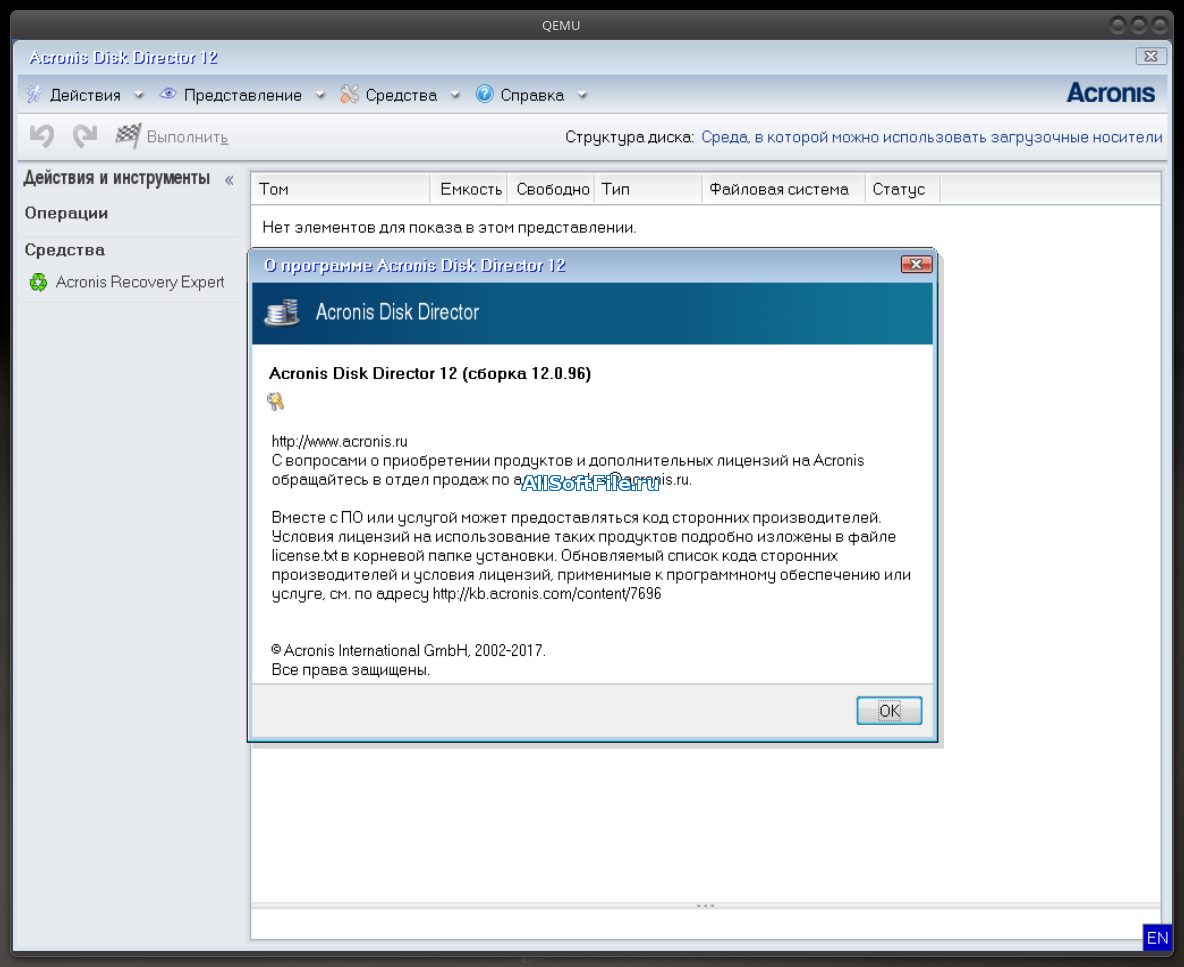Open the disk structure environment link

click(932, 137)
